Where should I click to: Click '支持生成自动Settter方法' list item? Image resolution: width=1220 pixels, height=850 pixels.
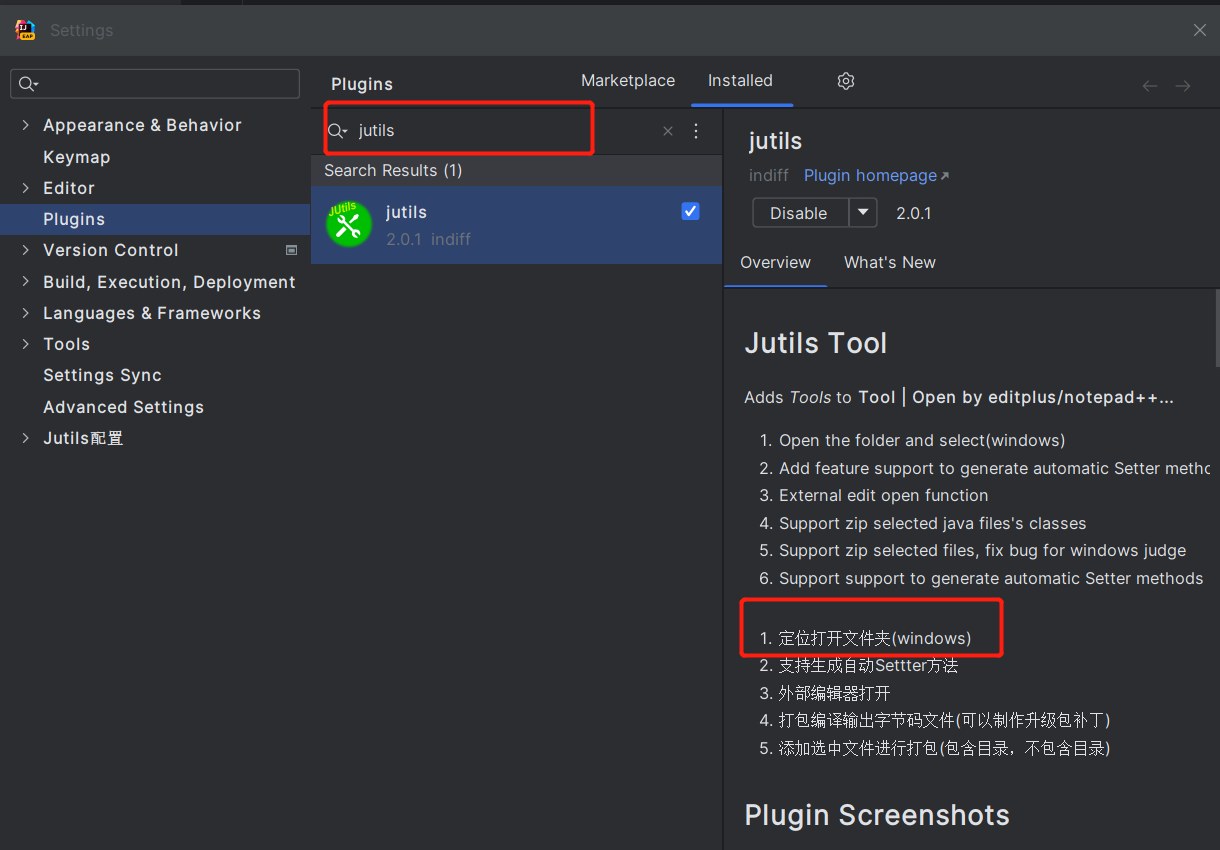point(869,666)
